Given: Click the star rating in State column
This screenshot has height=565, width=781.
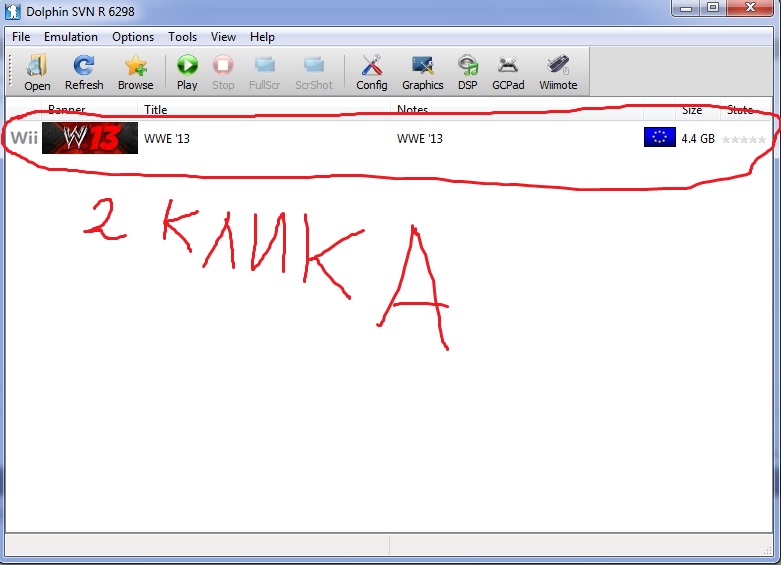Looking at the screenshot, I should [744, 140].
